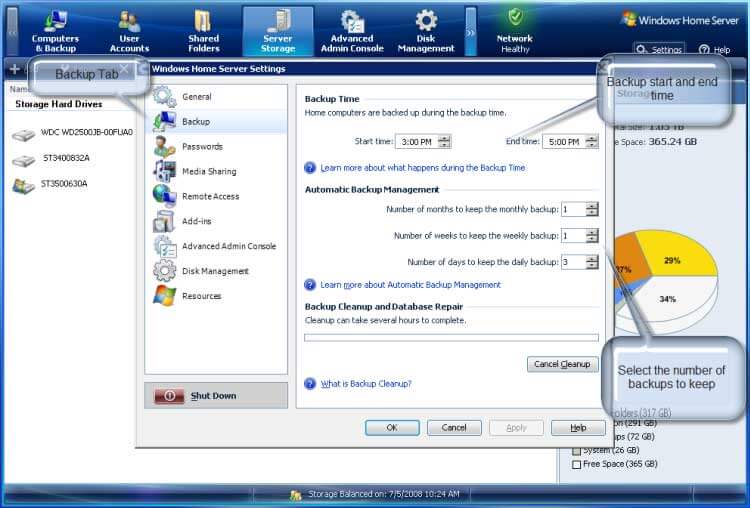Open the Advanced Admin Console tab

point(352,32)
